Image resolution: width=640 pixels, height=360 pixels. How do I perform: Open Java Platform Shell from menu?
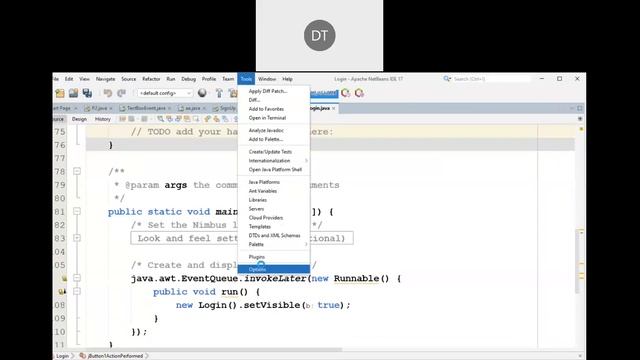coord(273,169)
